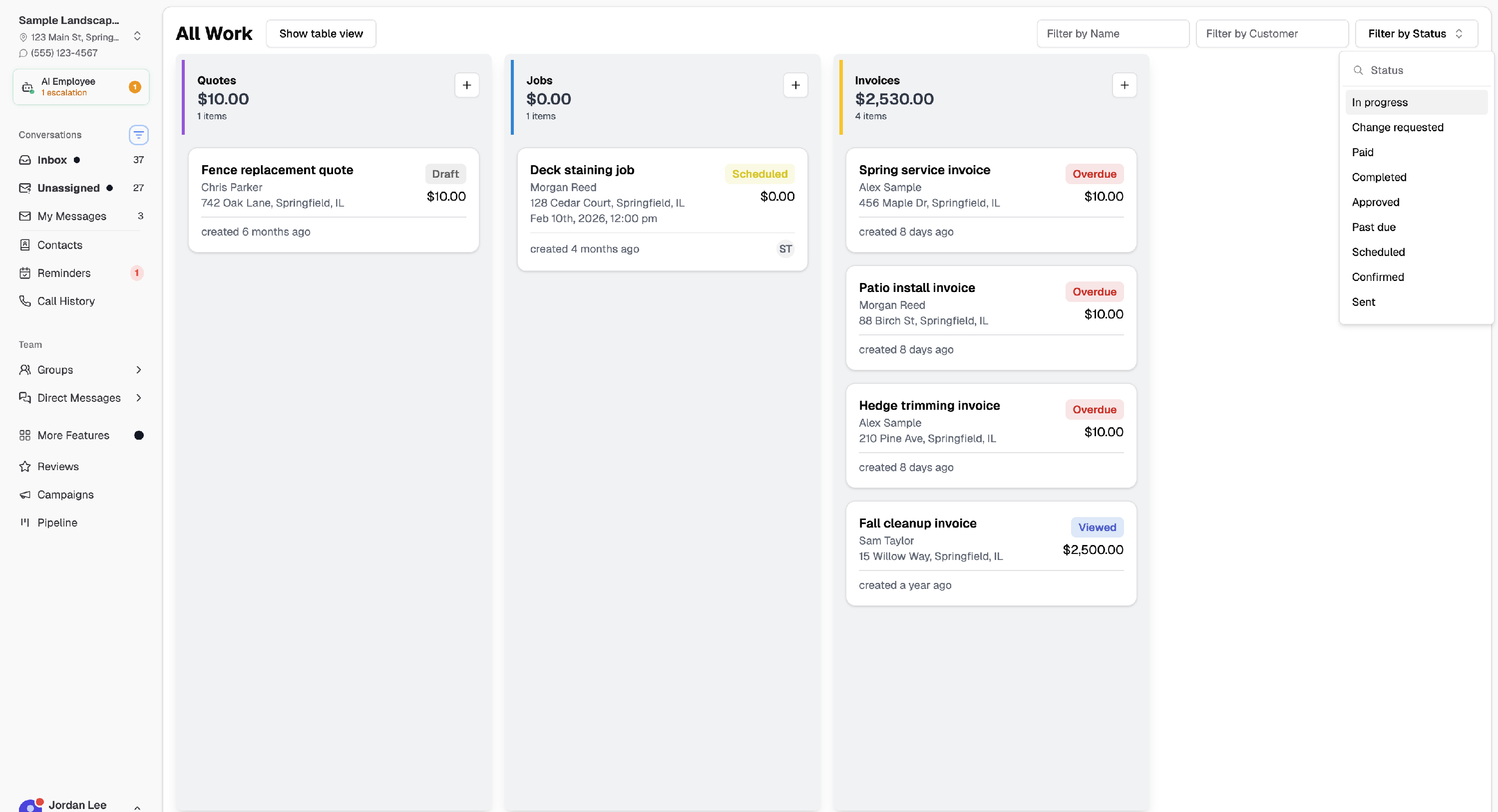This screenshot has height=812, width=1498.
Task: Toggle to Show table view
Action: tap(321, 34)
